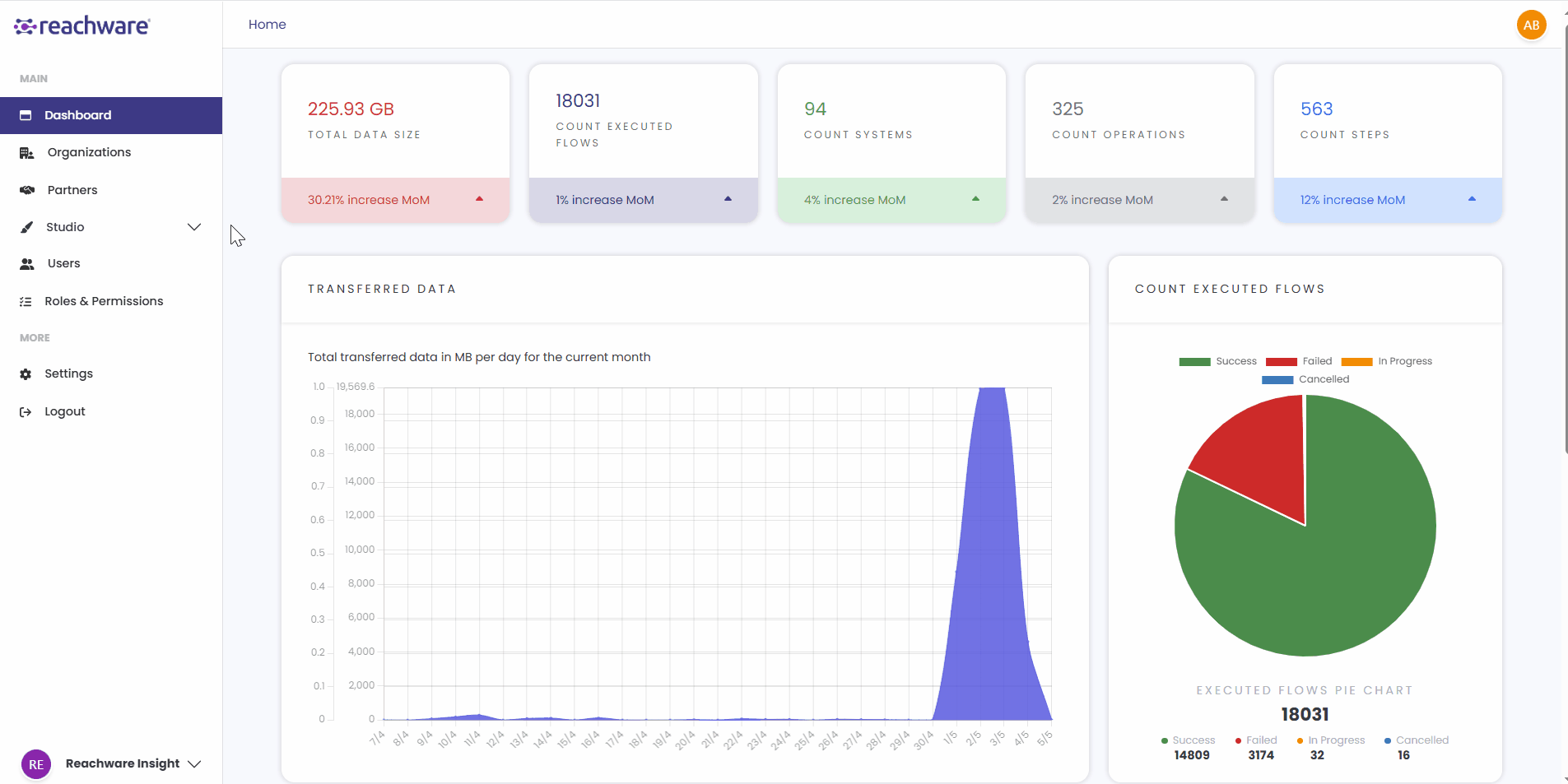1568x784 pixels.
Task: Click the RE purple avatar
Action: click(x=36, y=764)
